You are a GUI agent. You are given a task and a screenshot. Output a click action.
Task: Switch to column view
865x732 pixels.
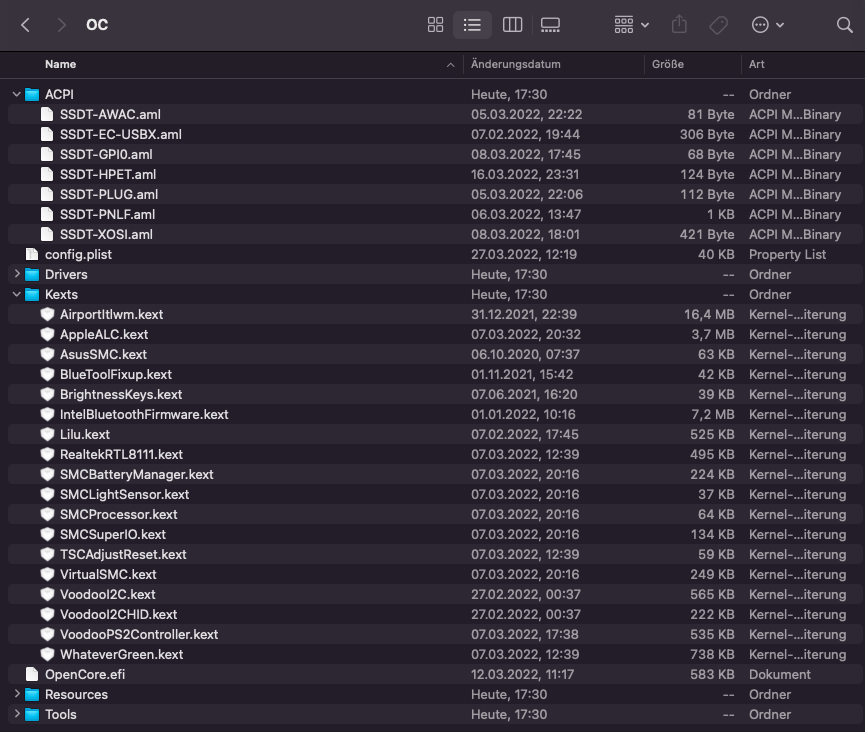coord(512,25)
